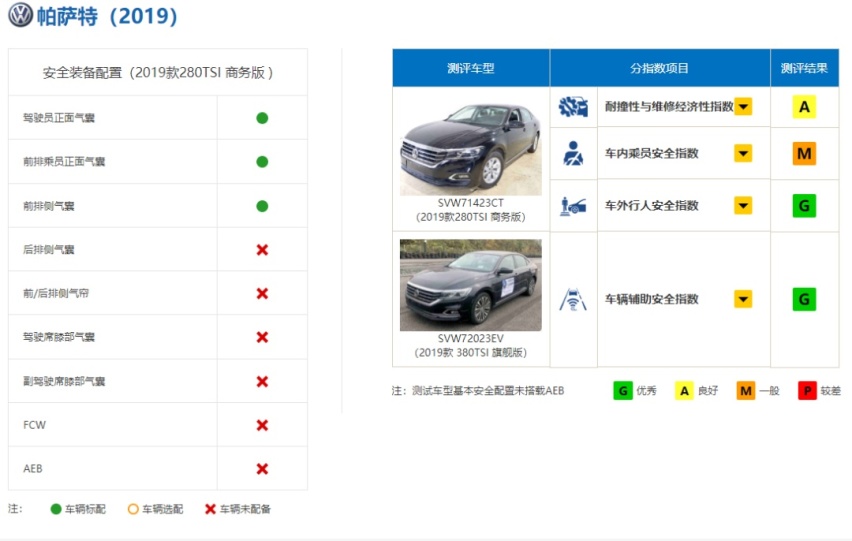Open the SVW72023EV car photo
Screen dimensions: 852x541
(x=471, y=285)
